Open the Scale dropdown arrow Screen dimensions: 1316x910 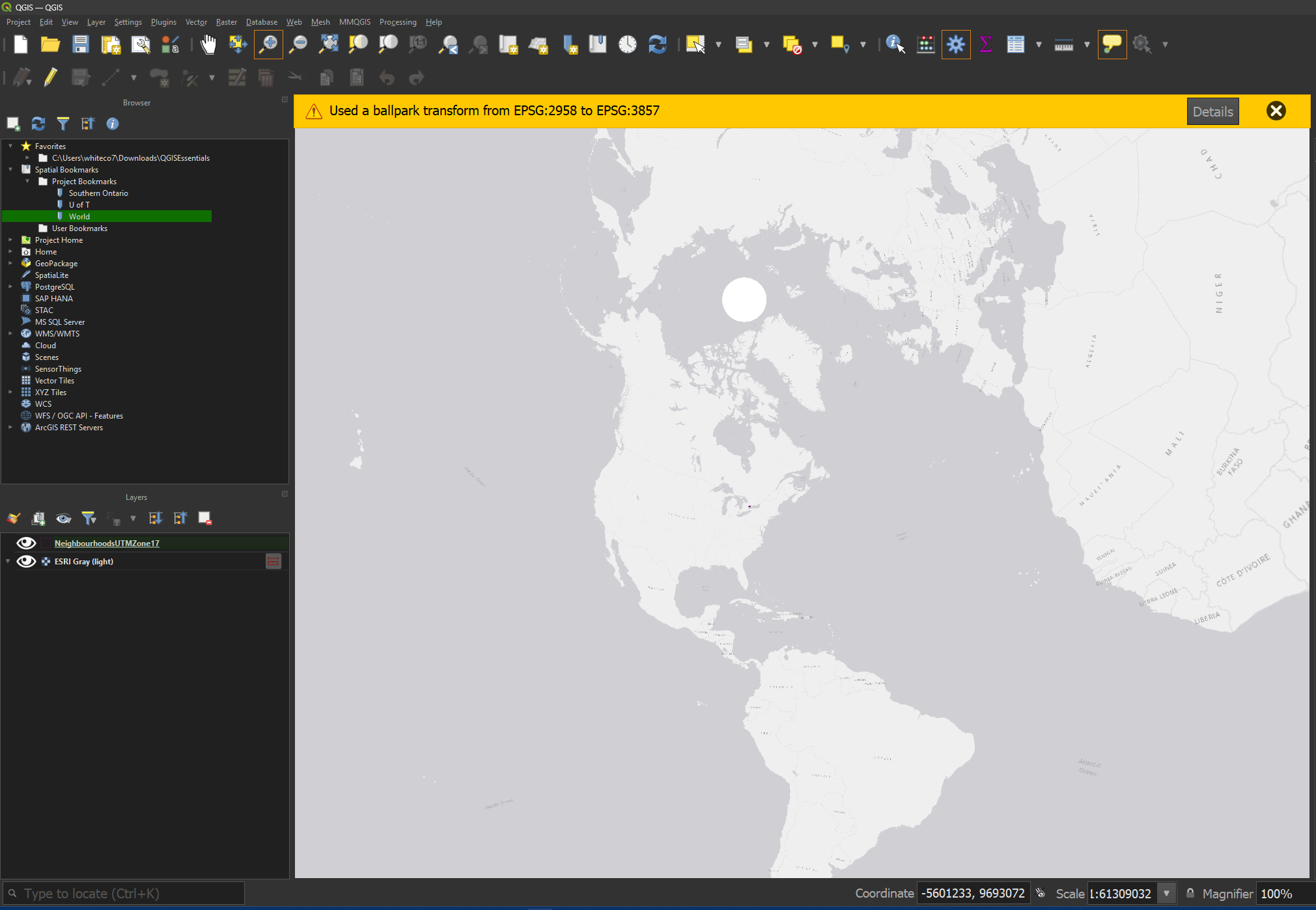point(1167,893)
